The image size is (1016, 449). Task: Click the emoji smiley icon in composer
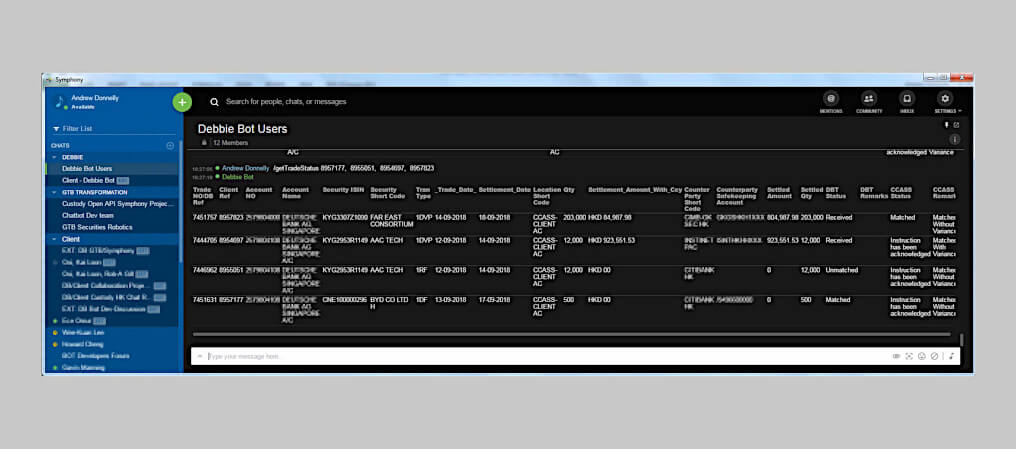point(921,356)
